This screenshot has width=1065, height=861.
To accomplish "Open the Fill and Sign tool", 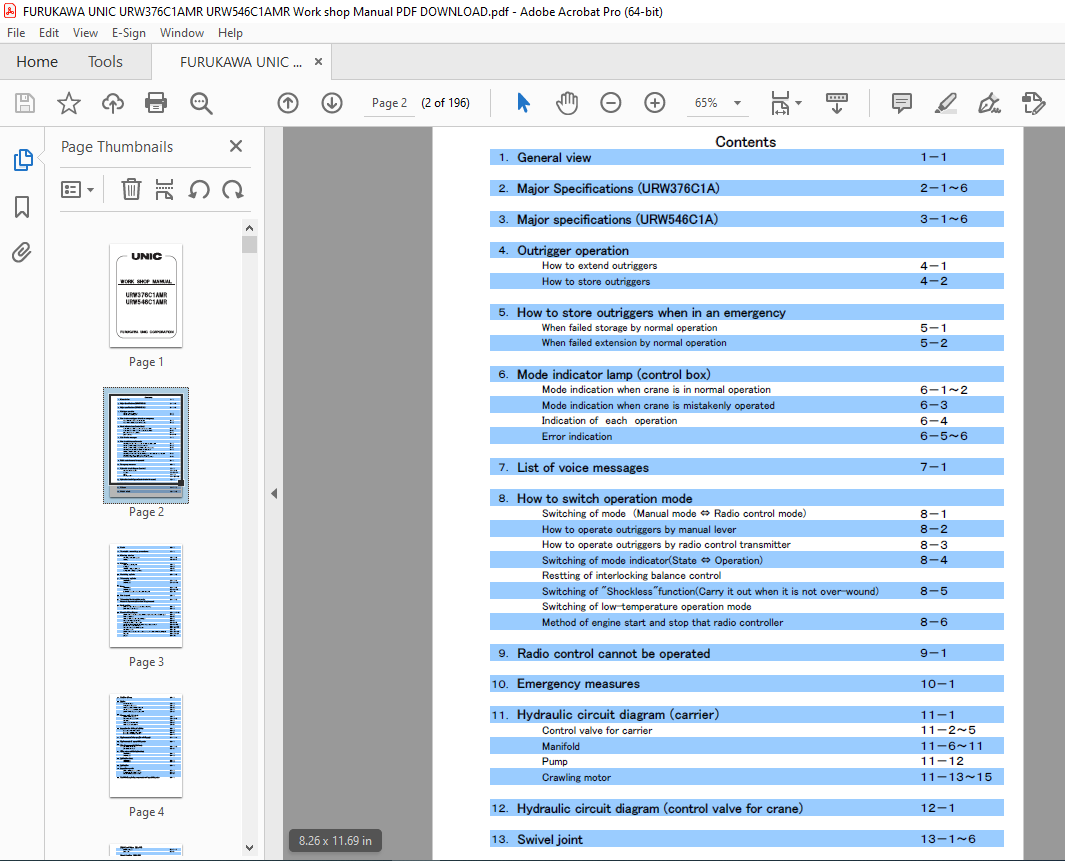I will (990, 103).
